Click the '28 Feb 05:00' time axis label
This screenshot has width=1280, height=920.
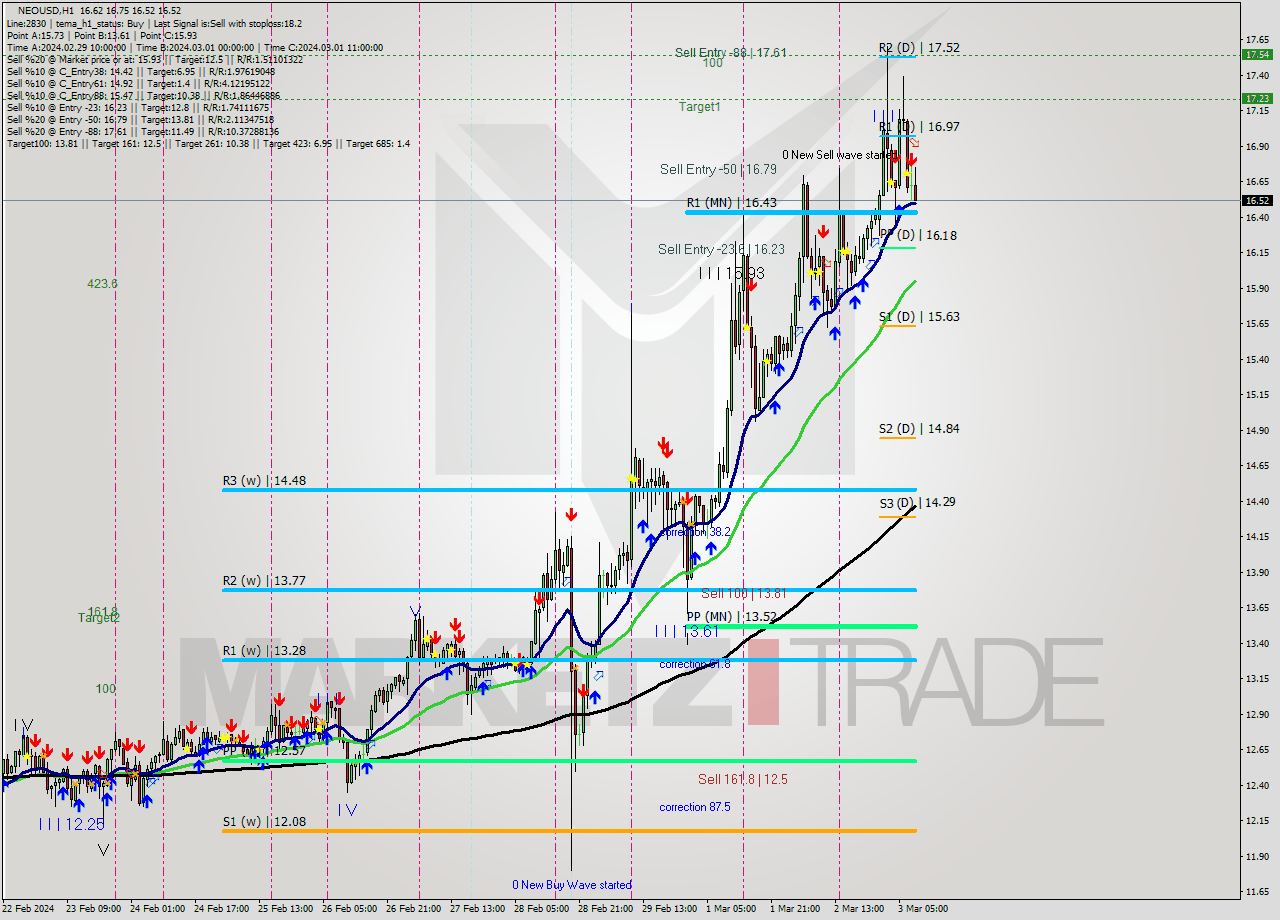(x=542, y=909)
